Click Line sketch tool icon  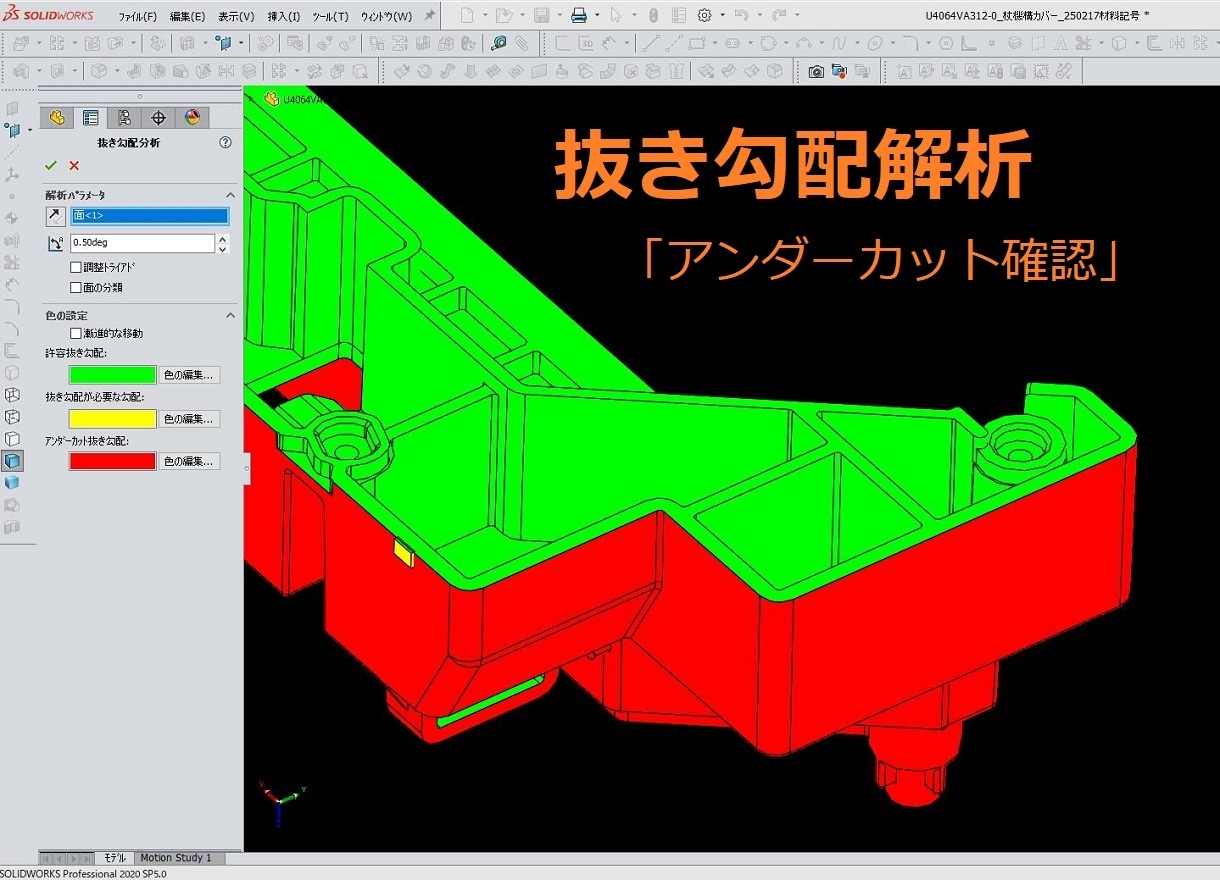(x=651, y=44)
